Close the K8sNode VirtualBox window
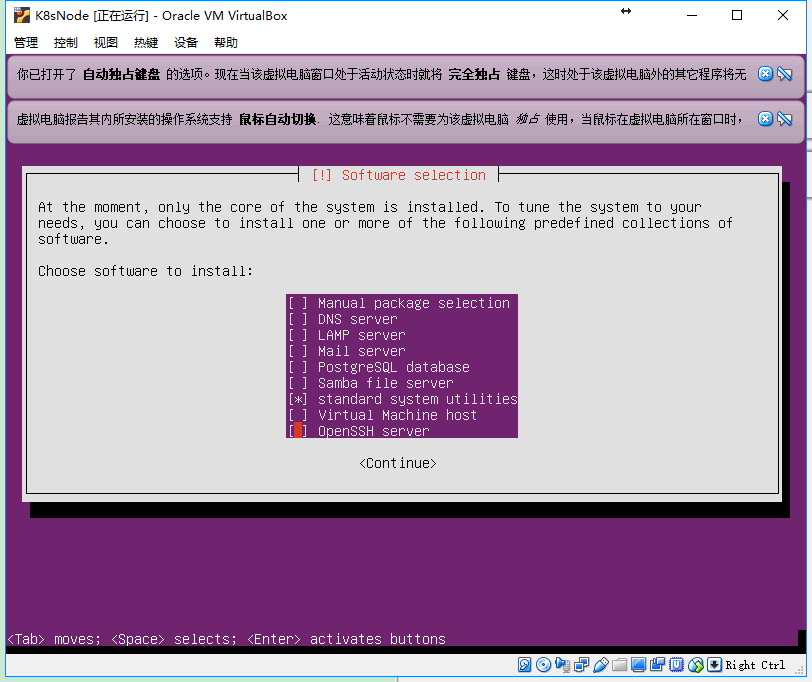 783,16
